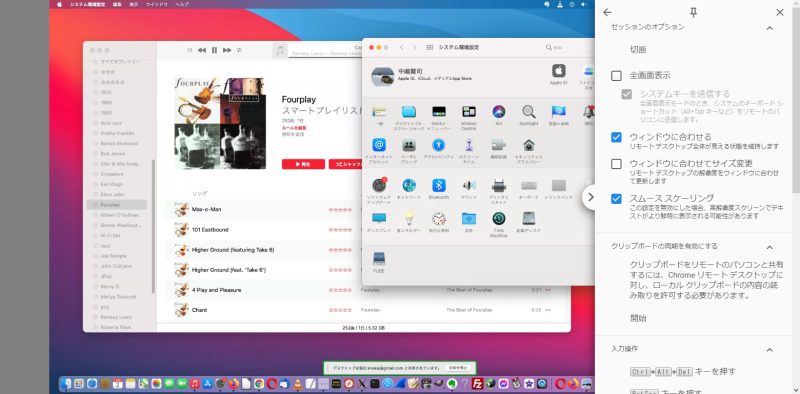The image size is (800, 394).
Task: Open ヘルプ menu in menu bar
Action: coord(182,4)
